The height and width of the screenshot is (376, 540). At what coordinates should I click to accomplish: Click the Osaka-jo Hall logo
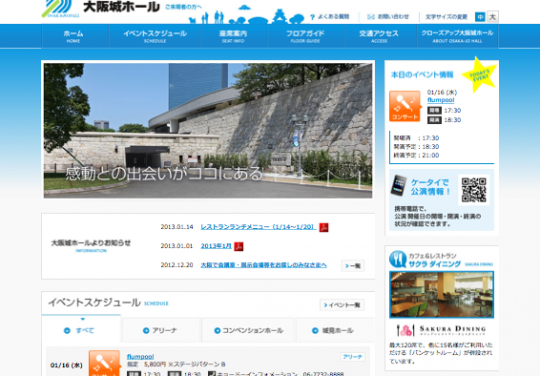tap(101, 8)
